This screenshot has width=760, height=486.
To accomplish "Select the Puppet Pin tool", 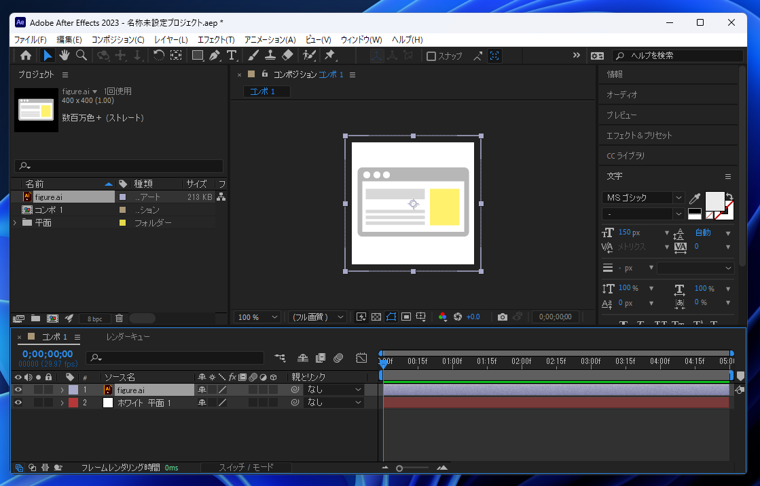I will (330, 56).
